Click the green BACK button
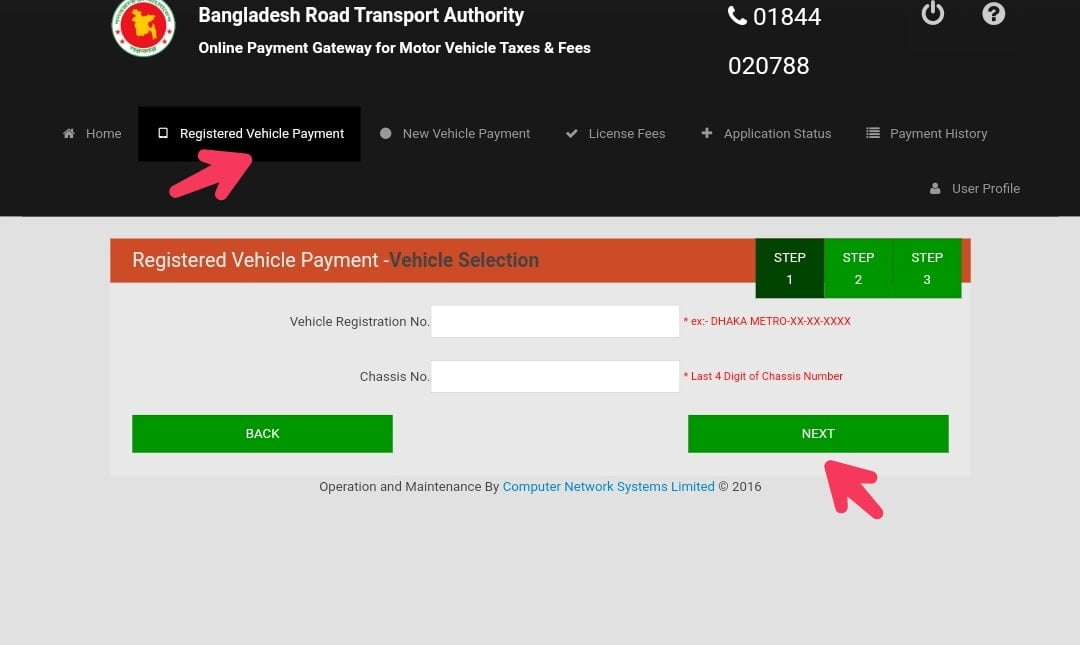The image size is (1080, 645). pos(262,433)
